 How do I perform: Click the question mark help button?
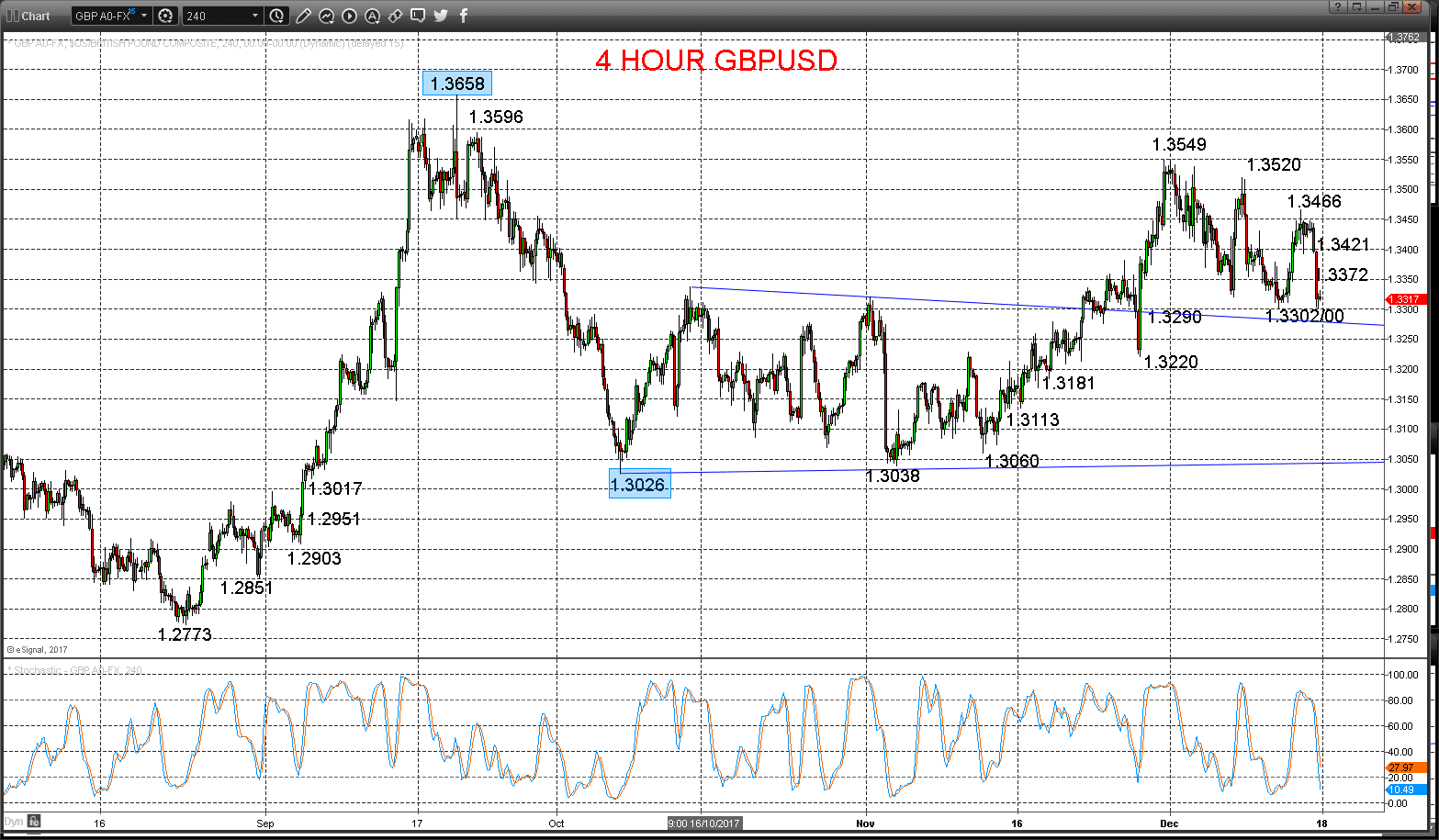[1340, 6]
